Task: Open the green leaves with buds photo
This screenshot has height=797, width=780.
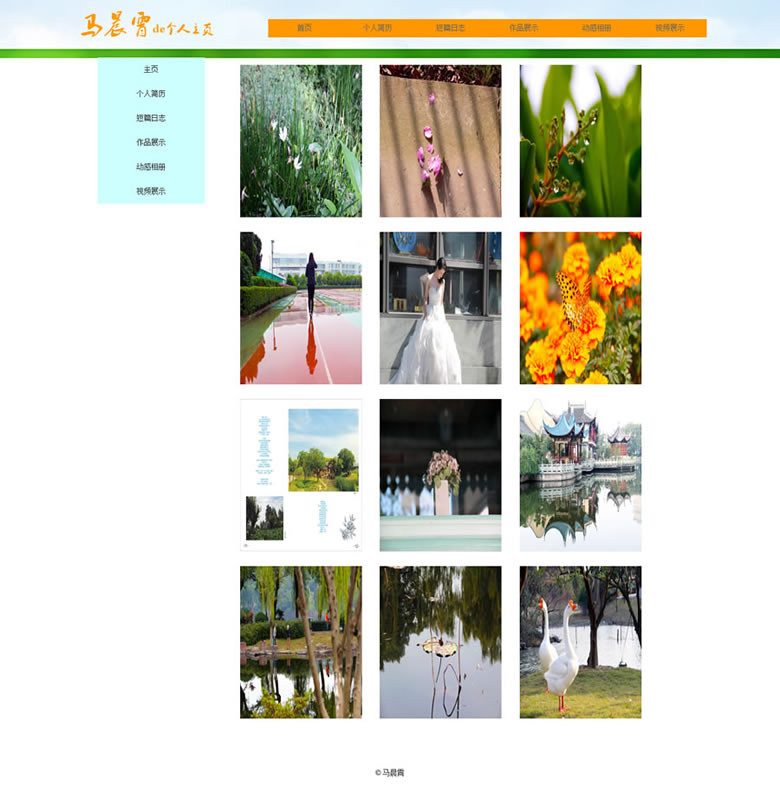Action: (580, 141)
